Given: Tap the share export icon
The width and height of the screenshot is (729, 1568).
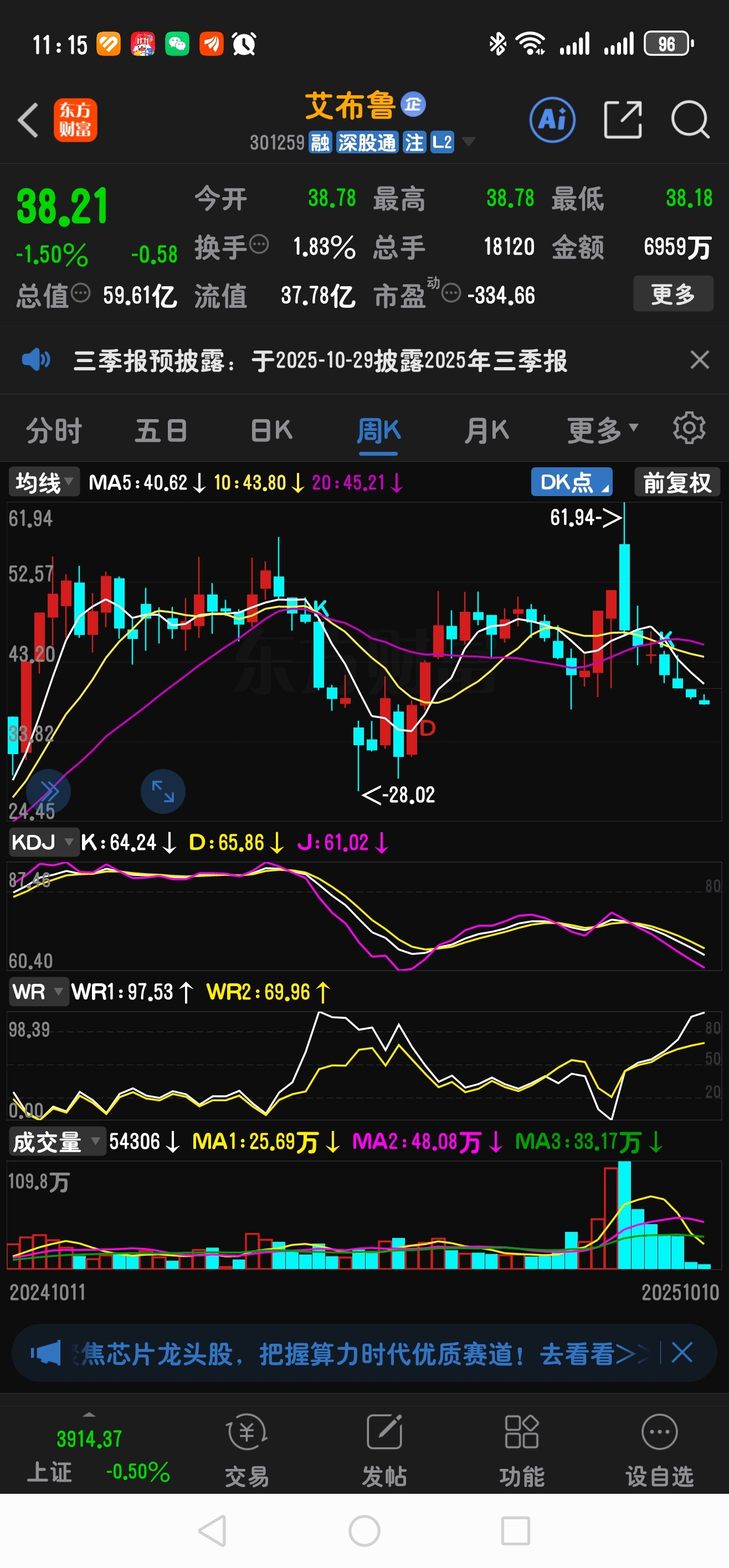Looking at the screenshot, I should [x=623, y=120].
